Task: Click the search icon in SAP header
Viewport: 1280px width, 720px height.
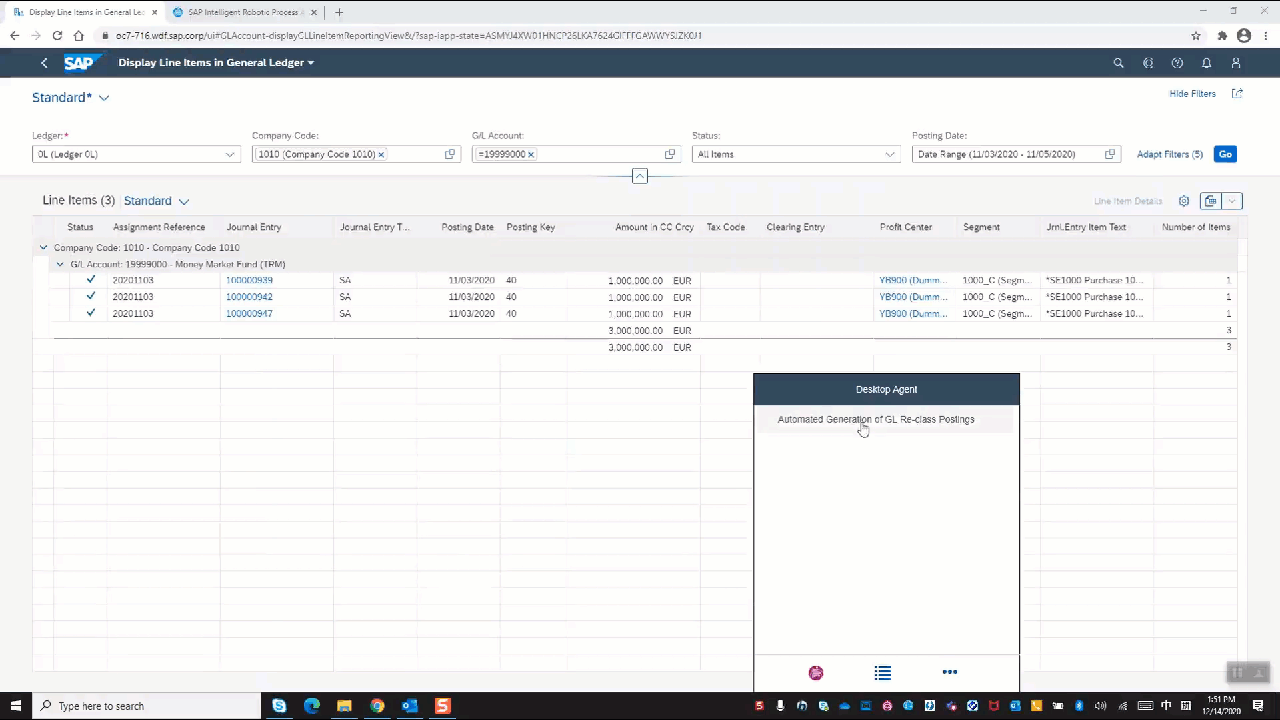Action: [x=1118, y=63]
